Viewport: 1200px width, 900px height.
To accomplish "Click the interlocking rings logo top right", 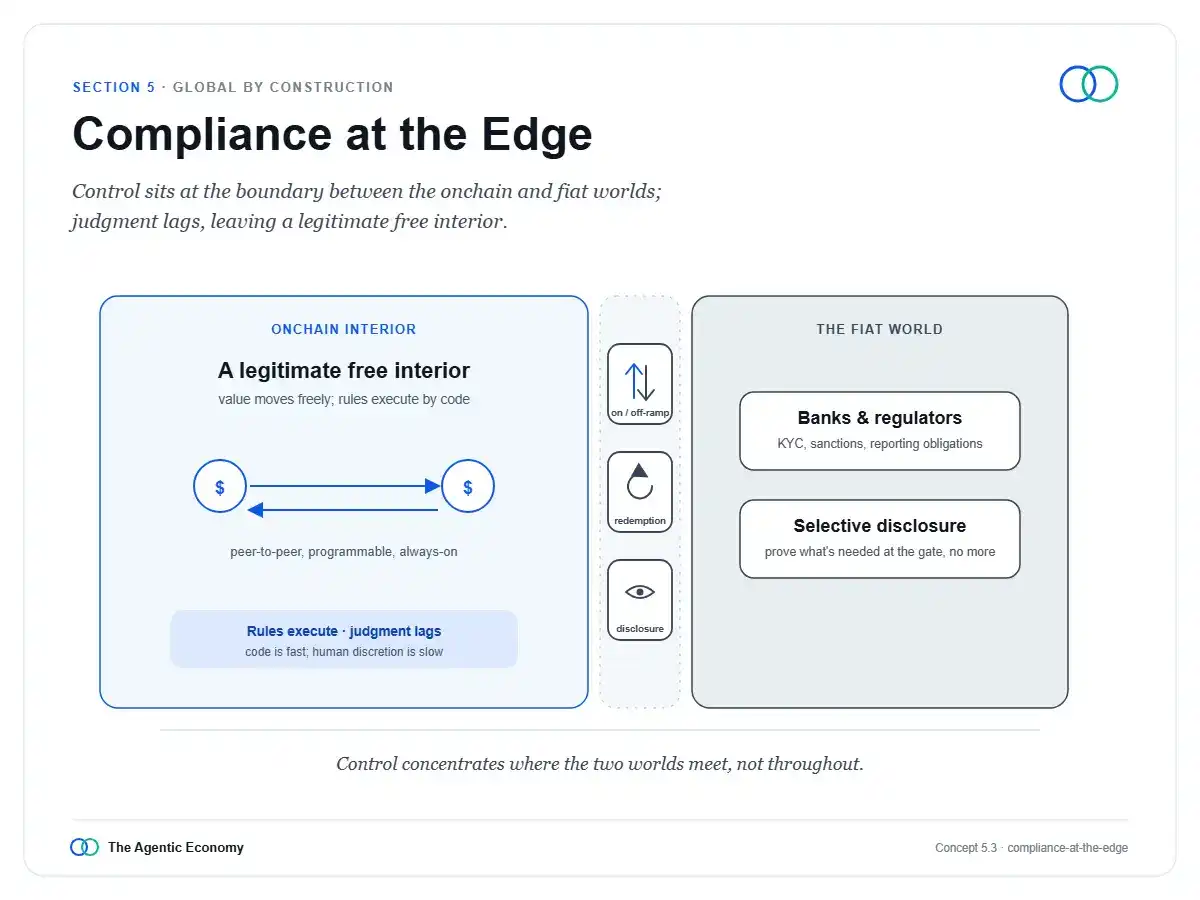I will [x=1089, y=84].
